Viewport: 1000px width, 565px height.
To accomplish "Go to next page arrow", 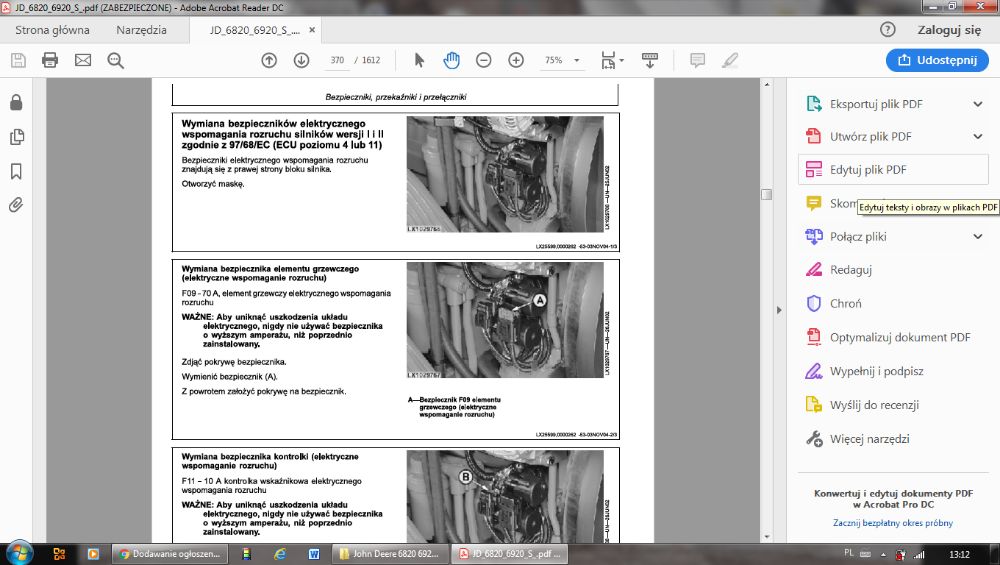I will [301, 61].
